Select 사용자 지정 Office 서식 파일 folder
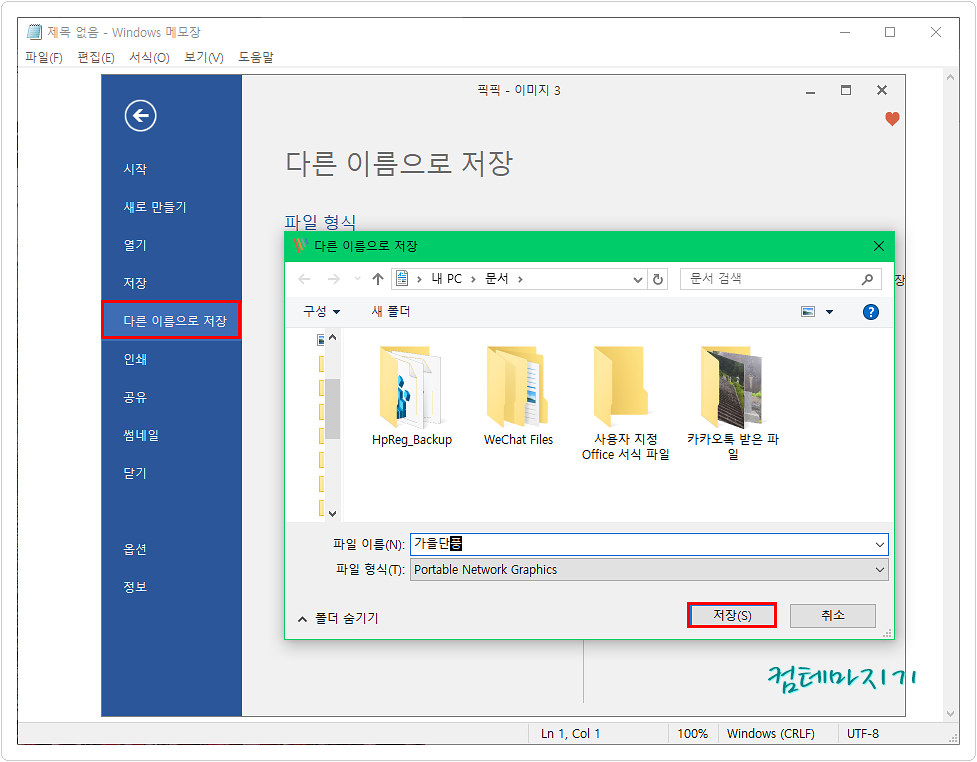977x762 pixels. pyautogui.click(x=625, y=402)
